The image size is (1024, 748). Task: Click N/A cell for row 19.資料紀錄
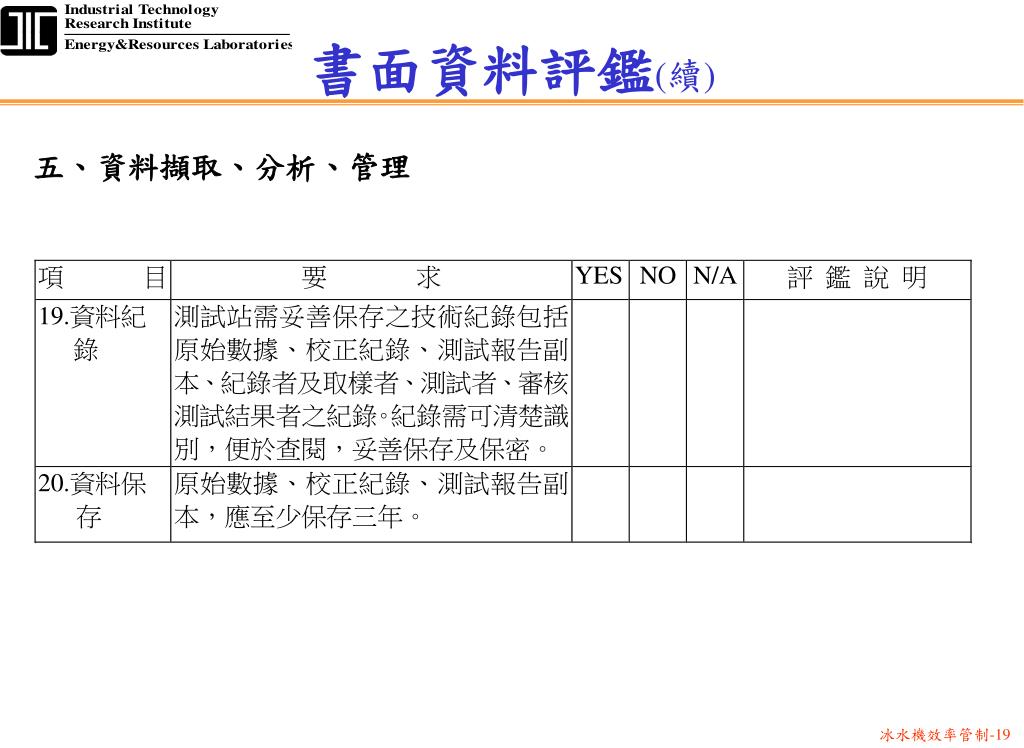click(715, 383)
